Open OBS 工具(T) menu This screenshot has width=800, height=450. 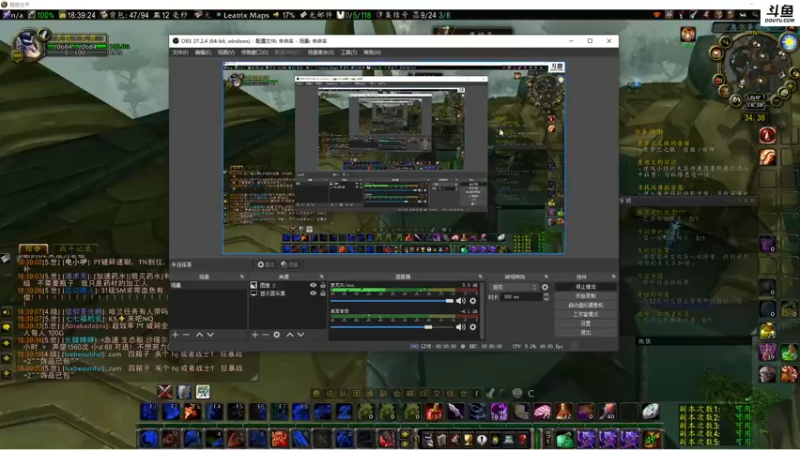click(x=349, y=53)
